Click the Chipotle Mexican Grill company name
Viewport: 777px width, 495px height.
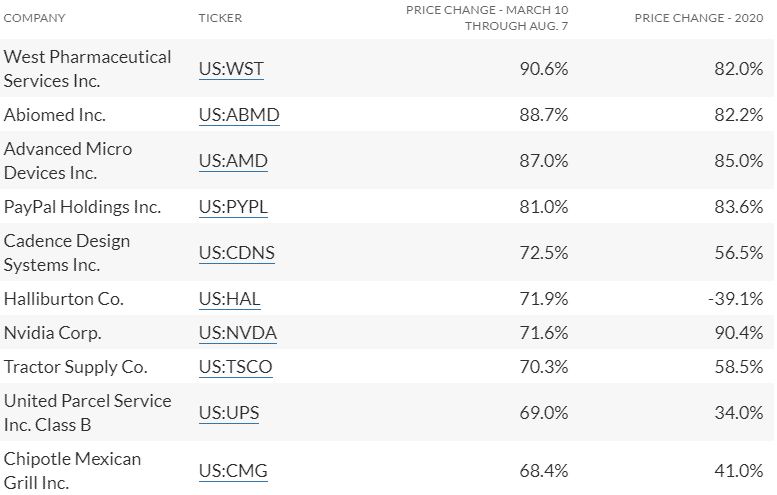coord(72,470)
